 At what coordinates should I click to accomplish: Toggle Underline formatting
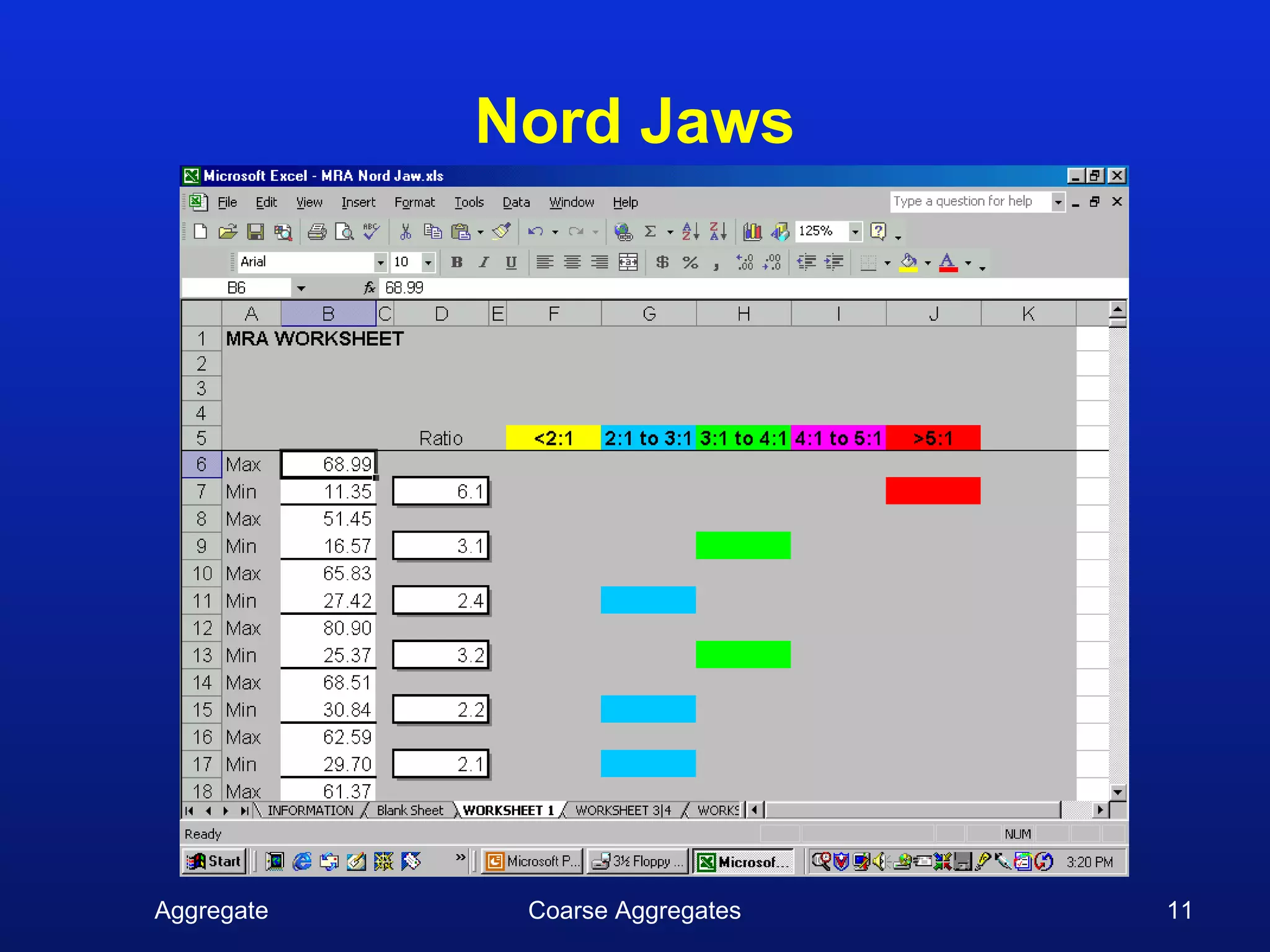tap(511, 263)
